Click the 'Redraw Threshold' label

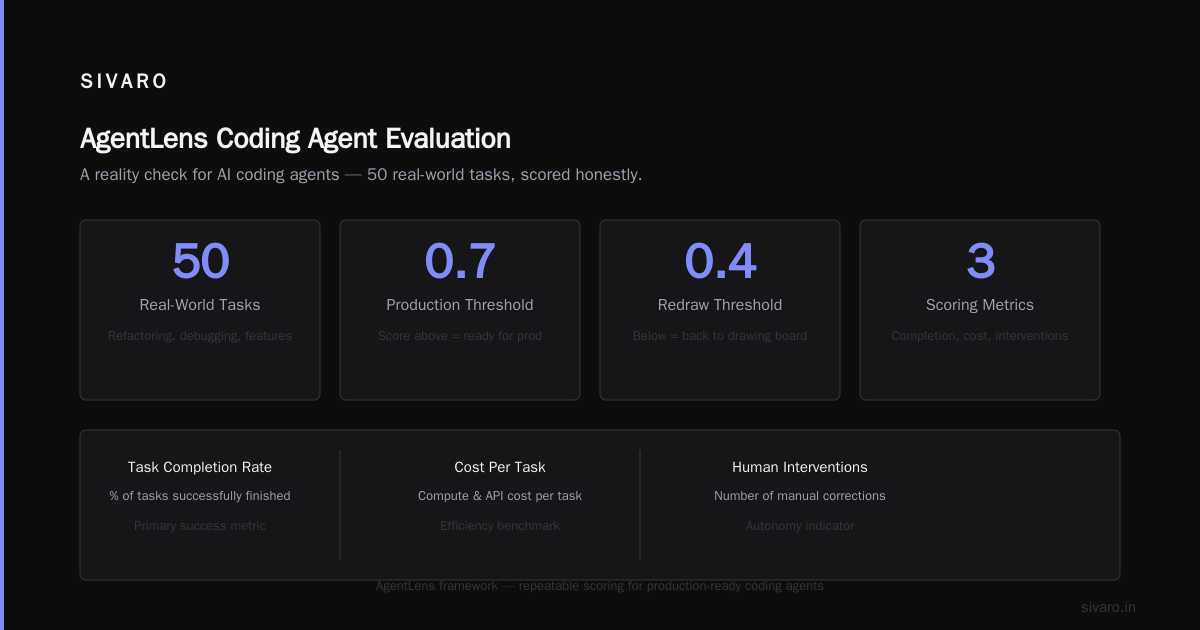[x=720, y=305]
